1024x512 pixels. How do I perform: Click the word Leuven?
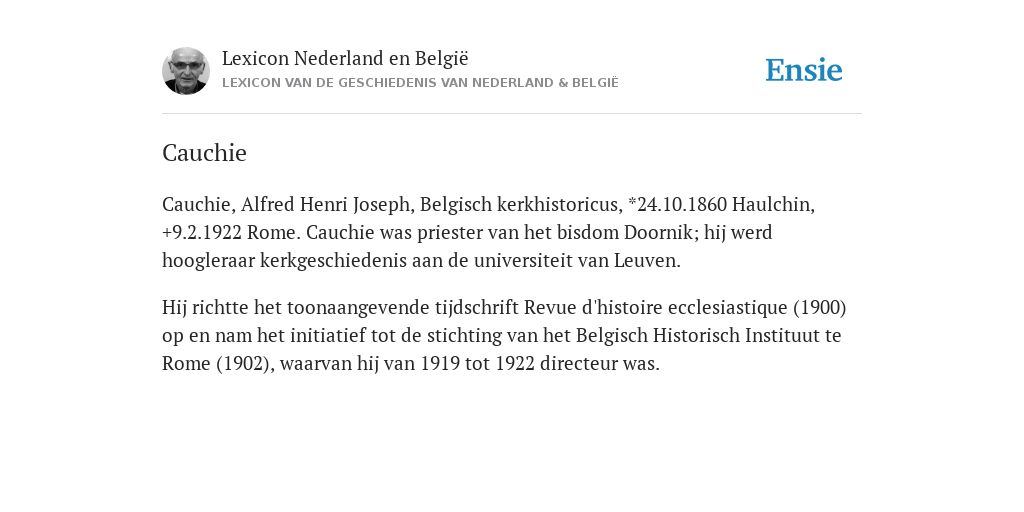tap(647, 261)
